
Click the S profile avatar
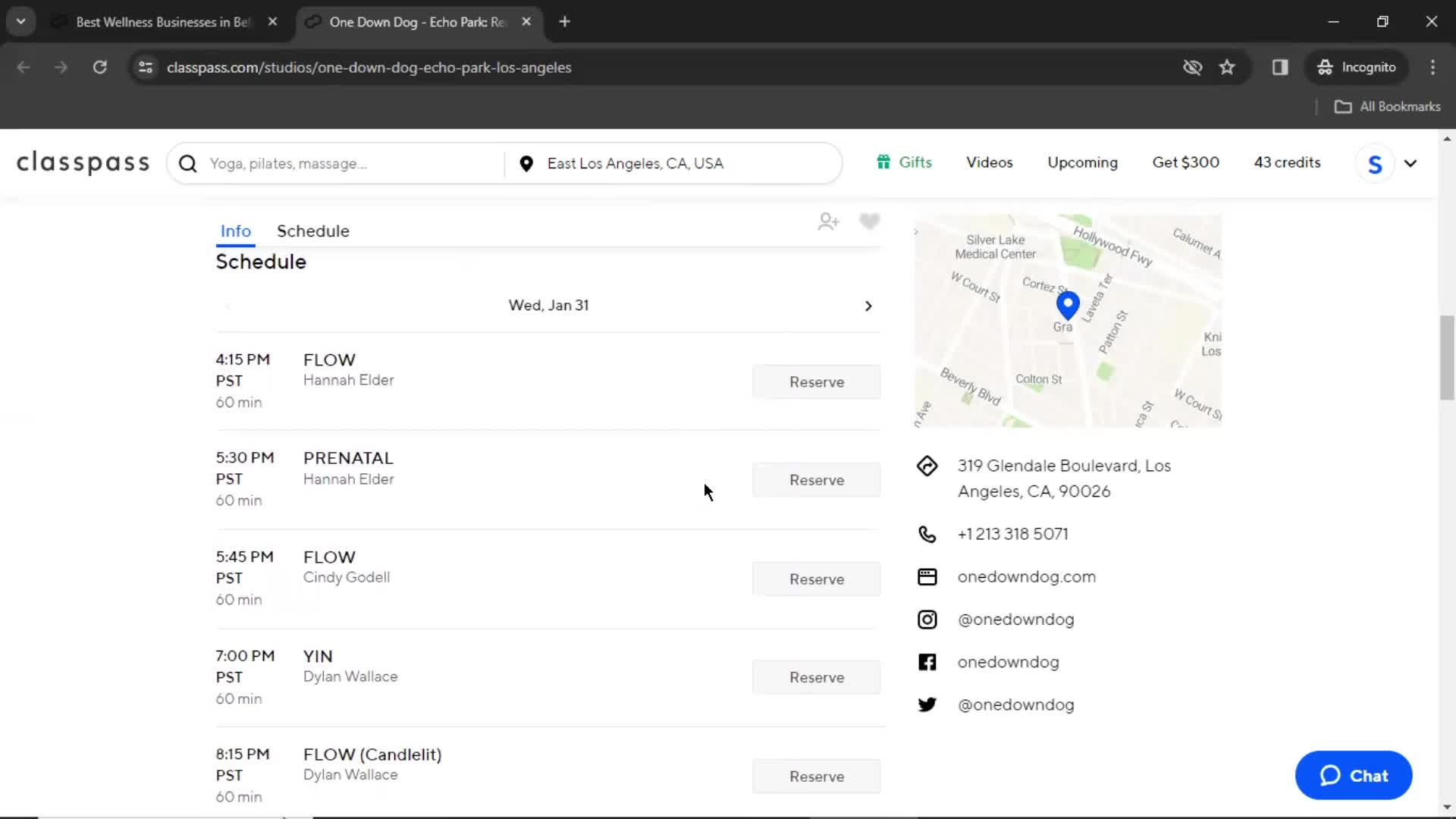coord(1375,164)
